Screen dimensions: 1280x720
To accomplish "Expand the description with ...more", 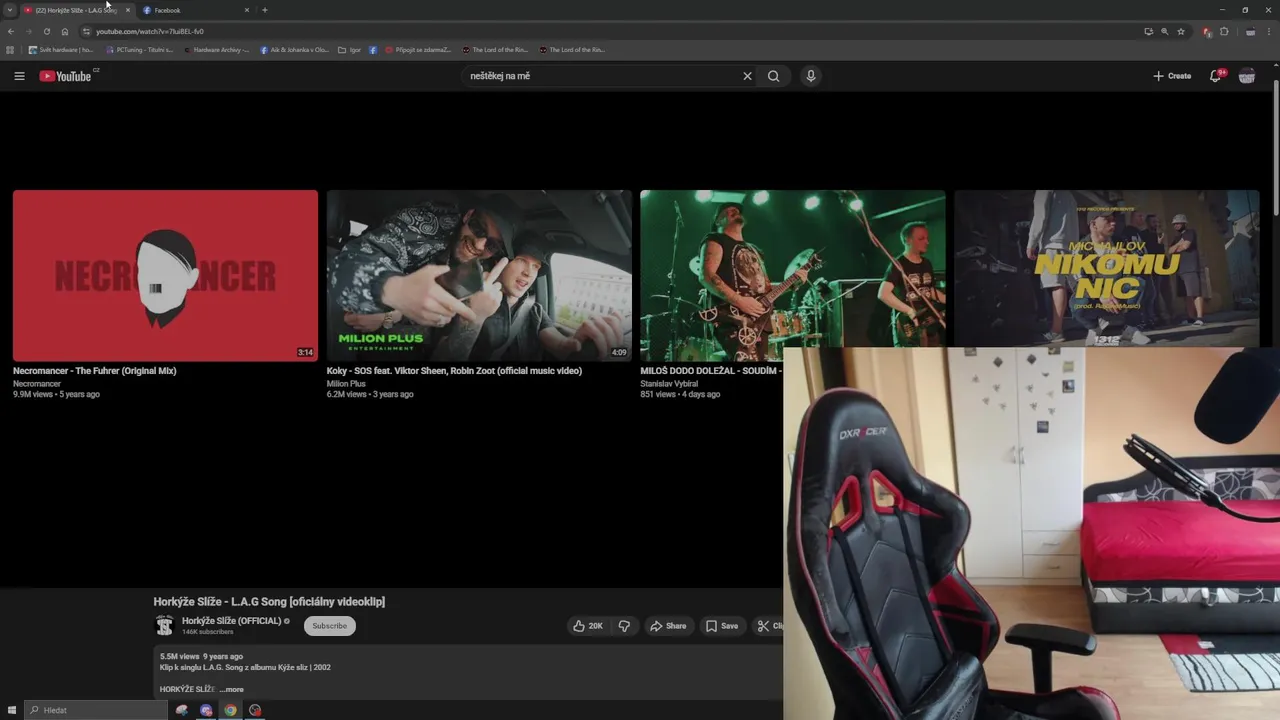I will (231, 689).
